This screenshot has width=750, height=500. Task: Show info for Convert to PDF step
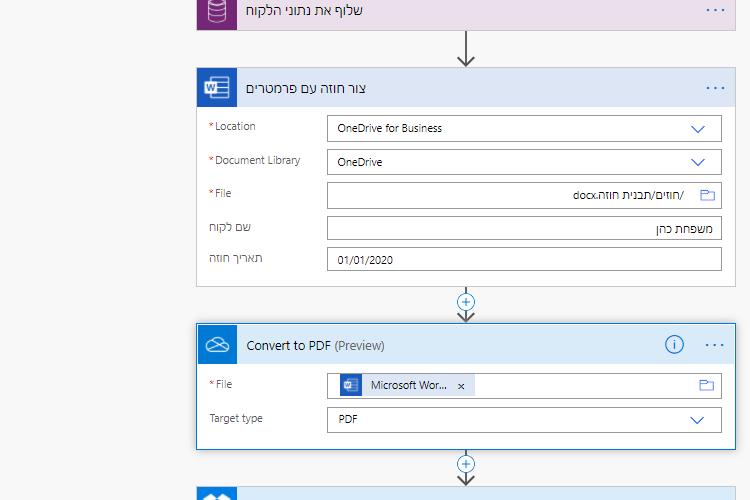pos(674,344)
